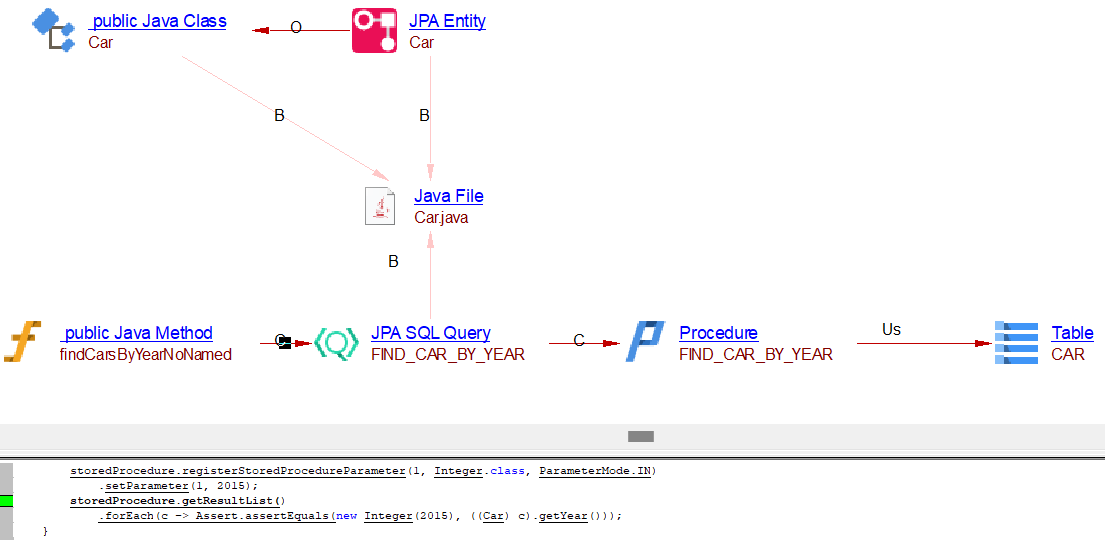Open the Table link
1105x540 pixels.
pos(1072,333)
